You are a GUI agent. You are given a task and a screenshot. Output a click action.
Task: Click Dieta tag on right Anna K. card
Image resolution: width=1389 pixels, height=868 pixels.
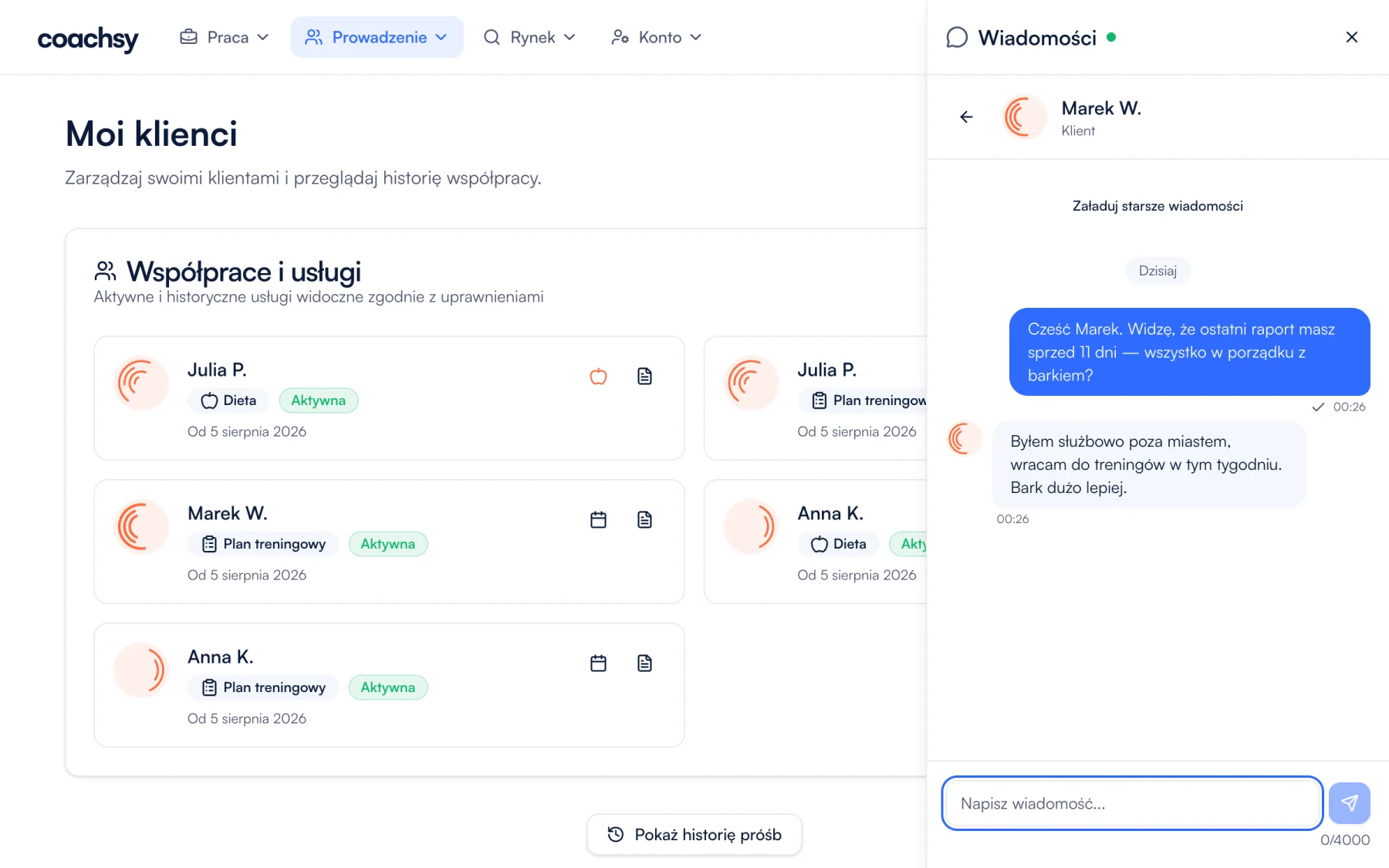tap(838, 544)
